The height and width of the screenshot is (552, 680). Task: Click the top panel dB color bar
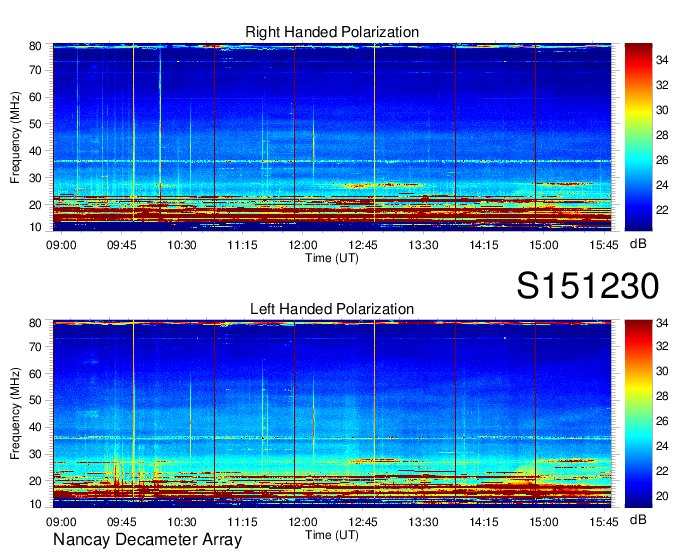[638, 137]
